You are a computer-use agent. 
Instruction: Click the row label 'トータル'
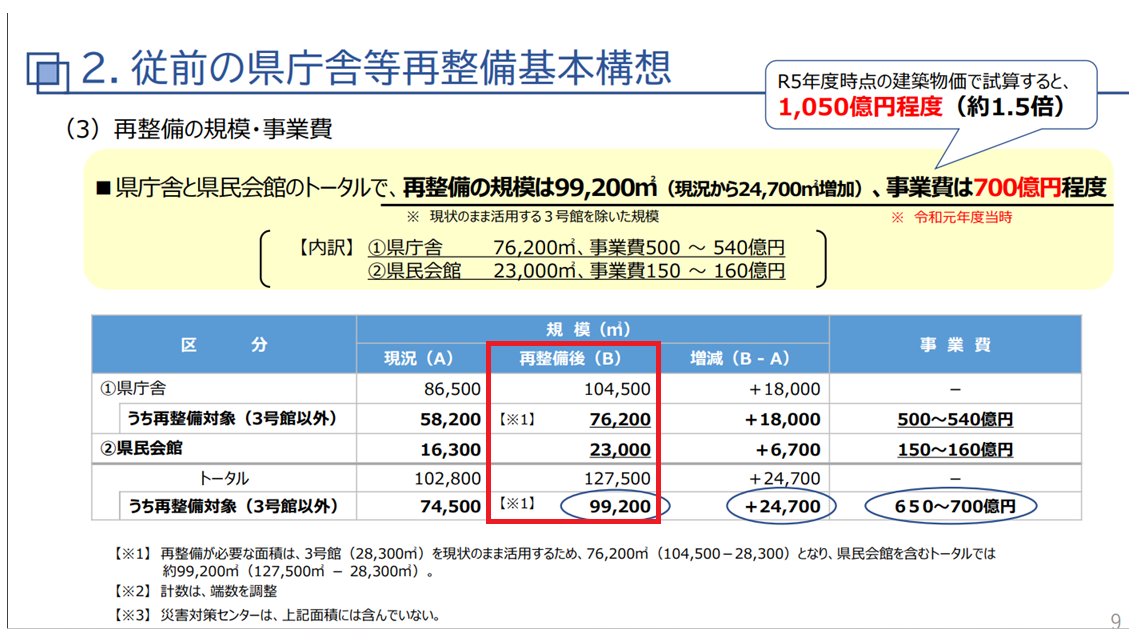pyautogui.click(x=224, y=478)
